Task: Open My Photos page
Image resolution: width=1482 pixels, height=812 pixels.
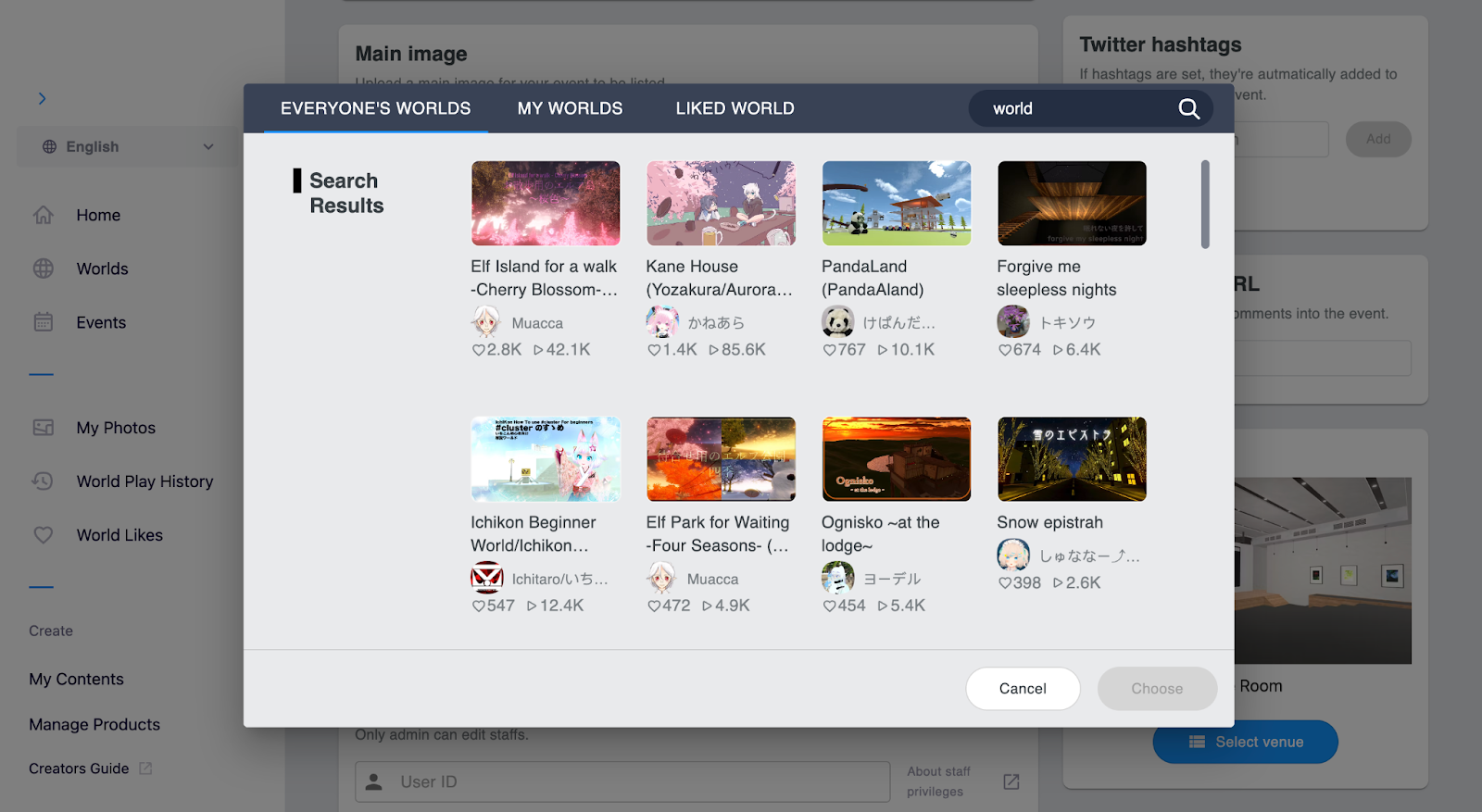Action: [x=116, y=428]
